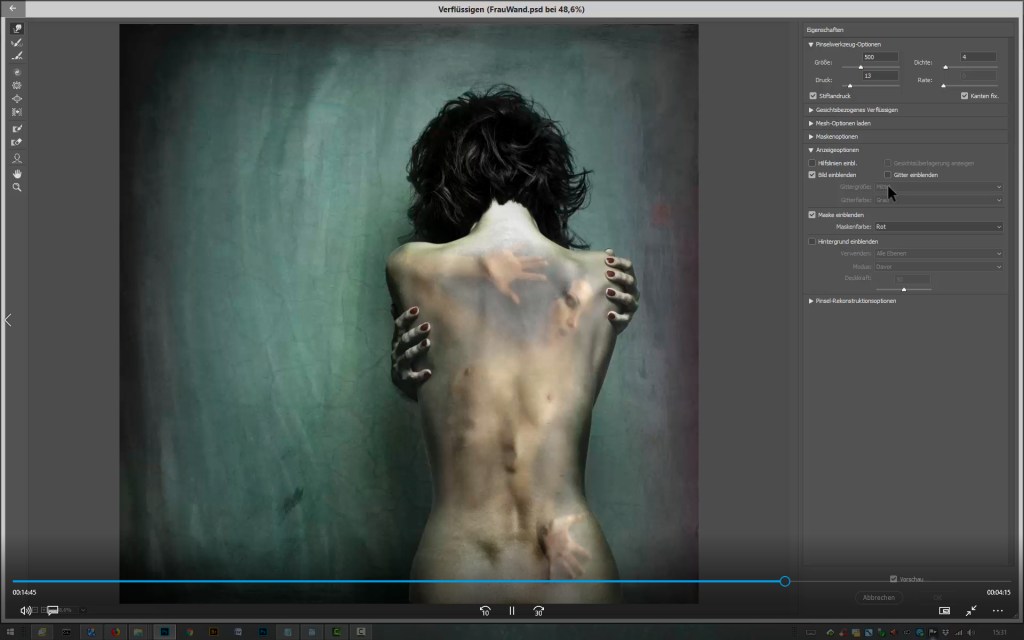1024x640 pixels.
Task: Select the Reconstruct tool in toolbar
Action: point(17,43)
